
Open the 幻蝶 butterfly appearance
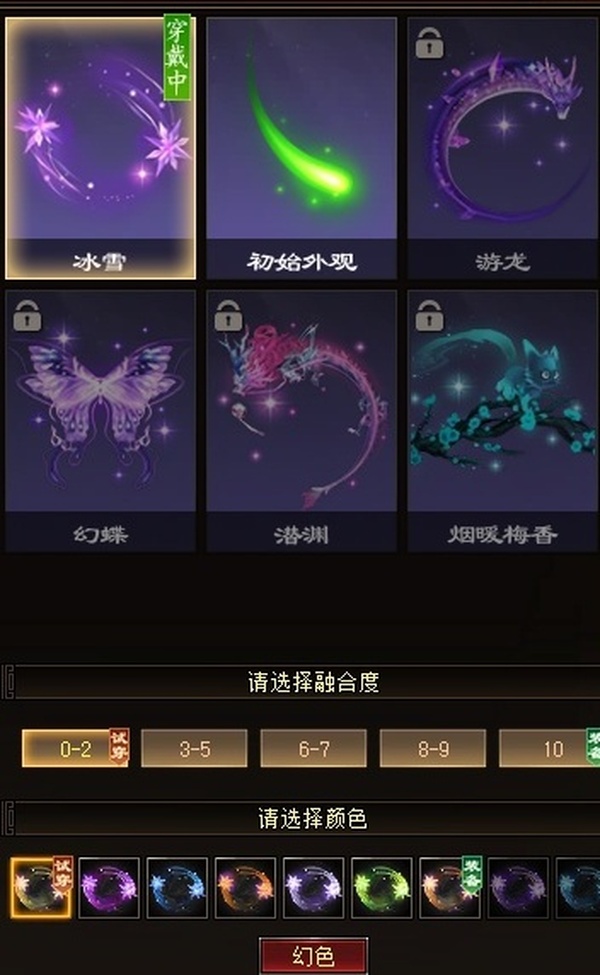coord(100,420)
